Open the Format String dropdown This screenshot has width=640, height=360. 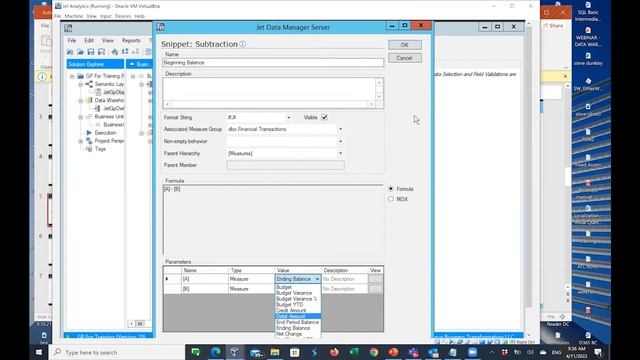(289, 118)
